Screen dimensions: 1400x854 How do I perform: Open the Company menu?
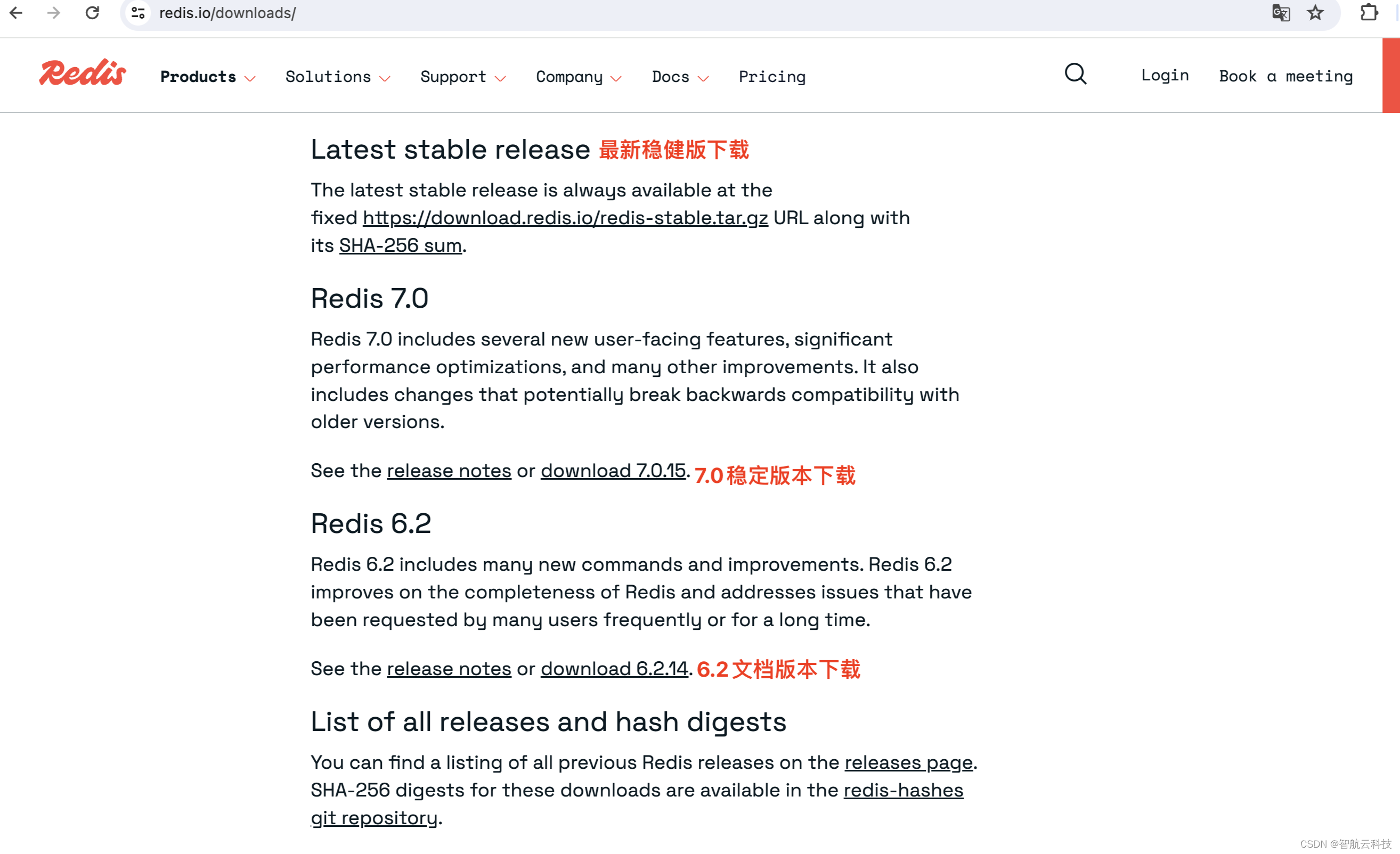(x=579, y=77)
